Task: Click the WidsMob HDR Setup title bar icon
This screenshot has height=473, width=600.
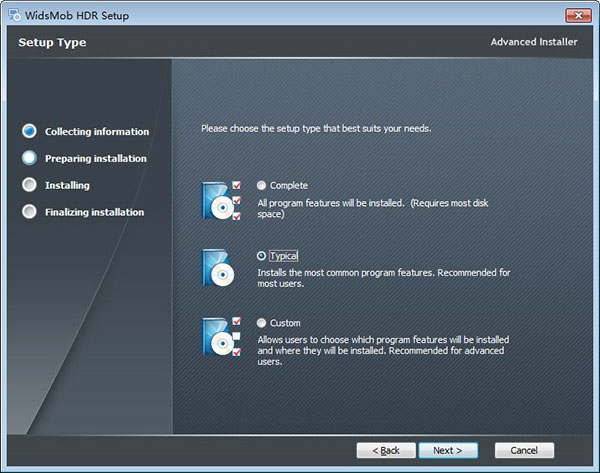Action: coord(15,15)
